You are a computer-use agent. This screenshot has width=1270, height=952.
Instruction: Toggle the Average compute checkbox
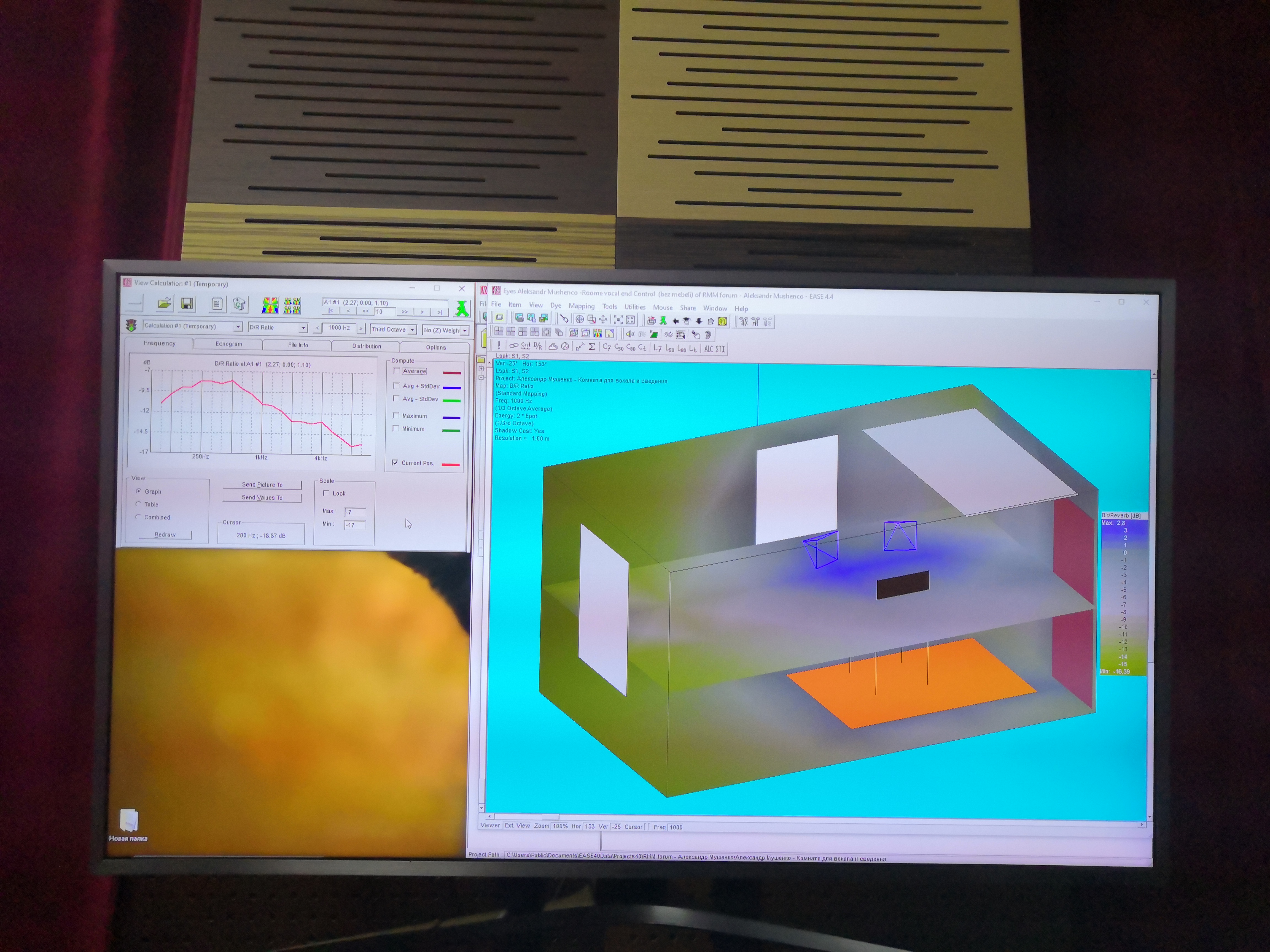pos(396,371)
